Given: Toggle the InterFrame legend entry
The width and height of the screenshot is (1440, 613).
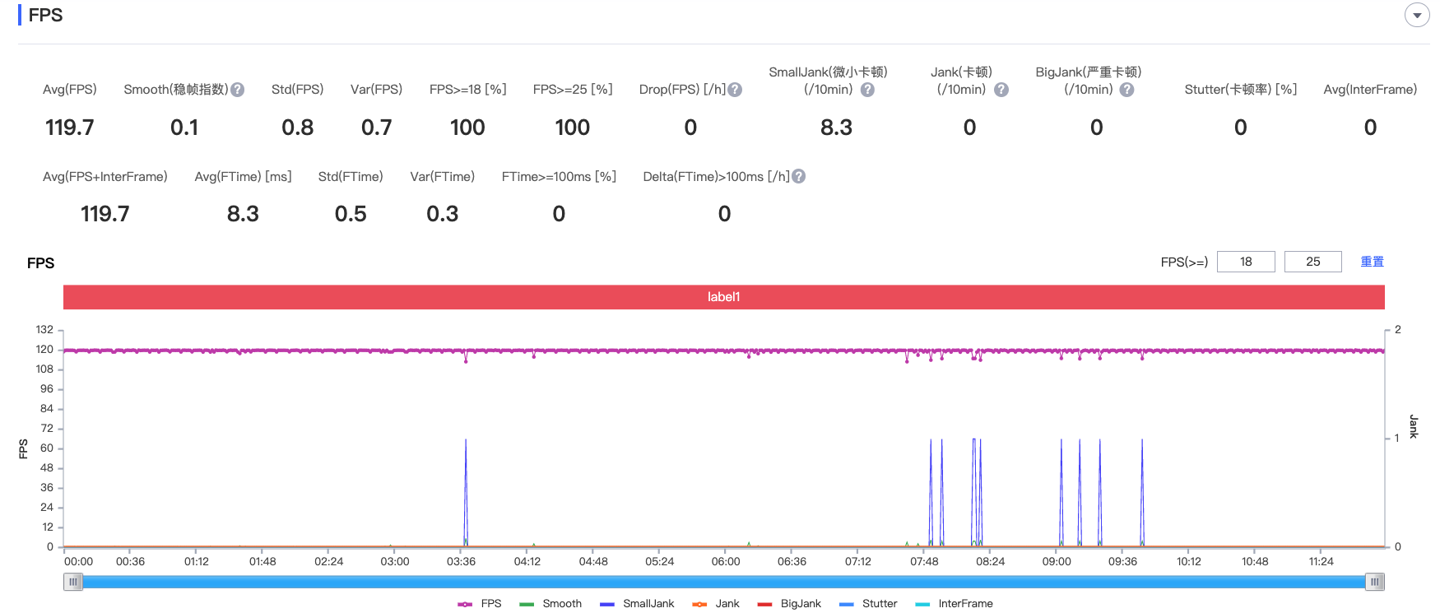Looking at the screenshot, I should (x=954, y=604).
